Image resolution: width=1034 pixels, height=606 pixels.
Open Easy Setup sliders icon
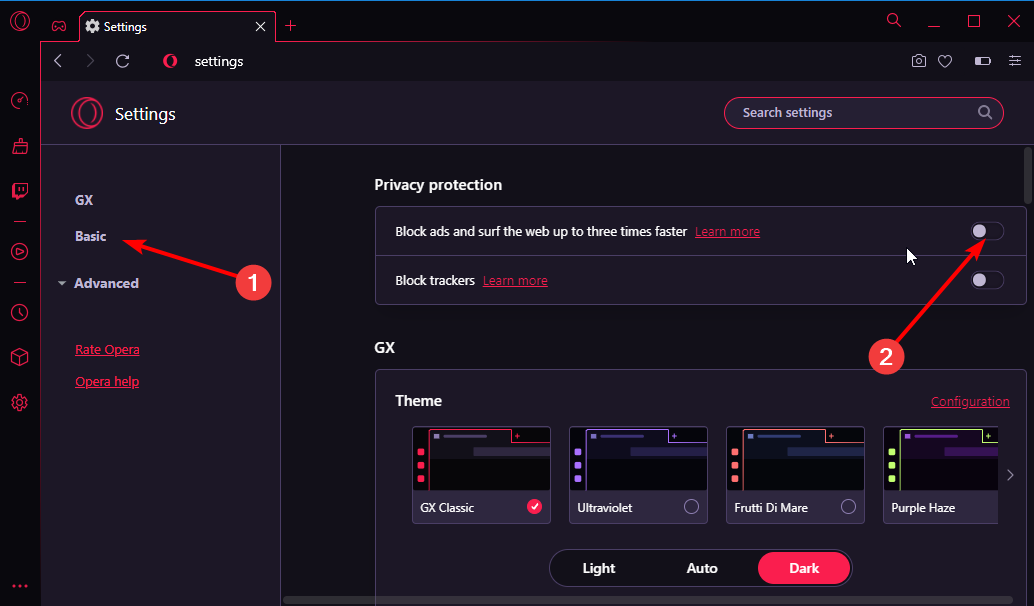pyautogui.click(x=1015, y=61)
